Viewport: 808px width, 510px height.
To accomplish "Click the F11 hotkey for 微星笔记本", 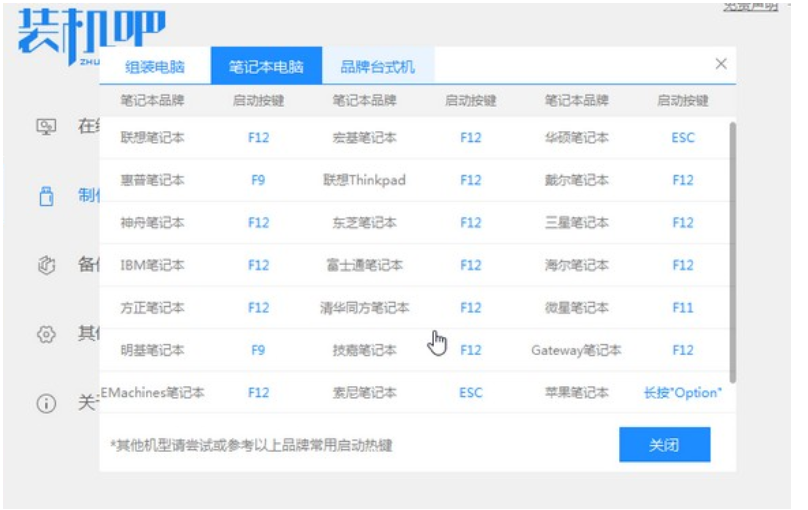I will (x=682, y=308).
